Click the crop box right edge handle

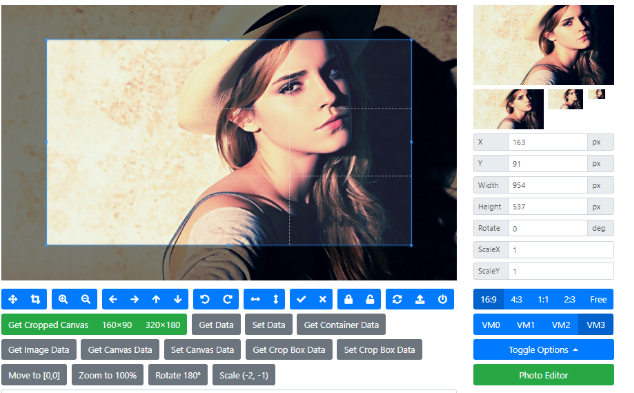411,142
